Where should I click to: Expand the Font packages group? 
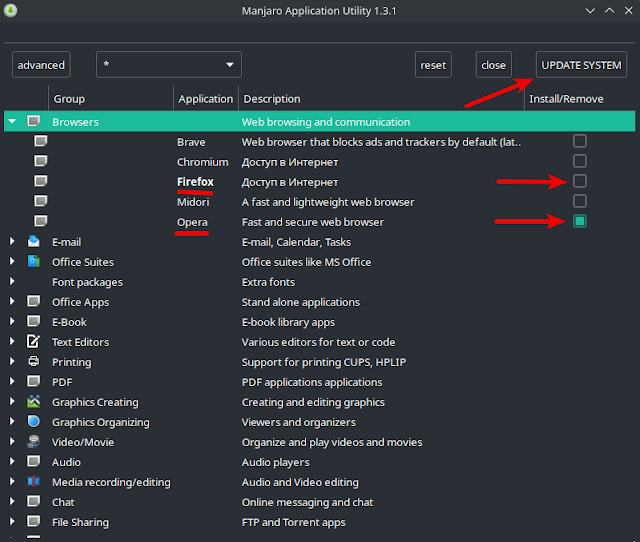(12, 281)
